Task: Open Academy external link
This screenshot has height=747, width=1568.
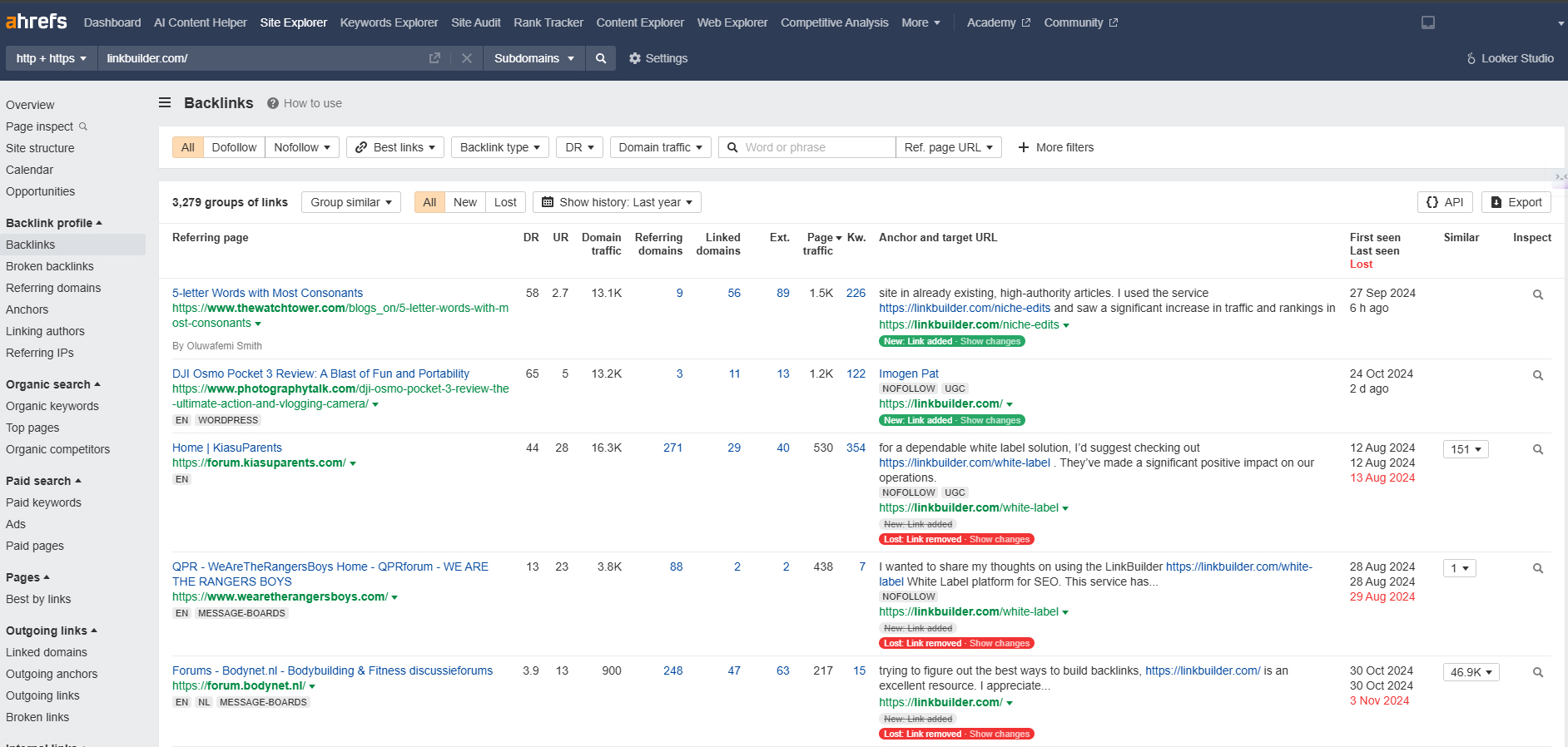Action: click(x=999, y=22)
